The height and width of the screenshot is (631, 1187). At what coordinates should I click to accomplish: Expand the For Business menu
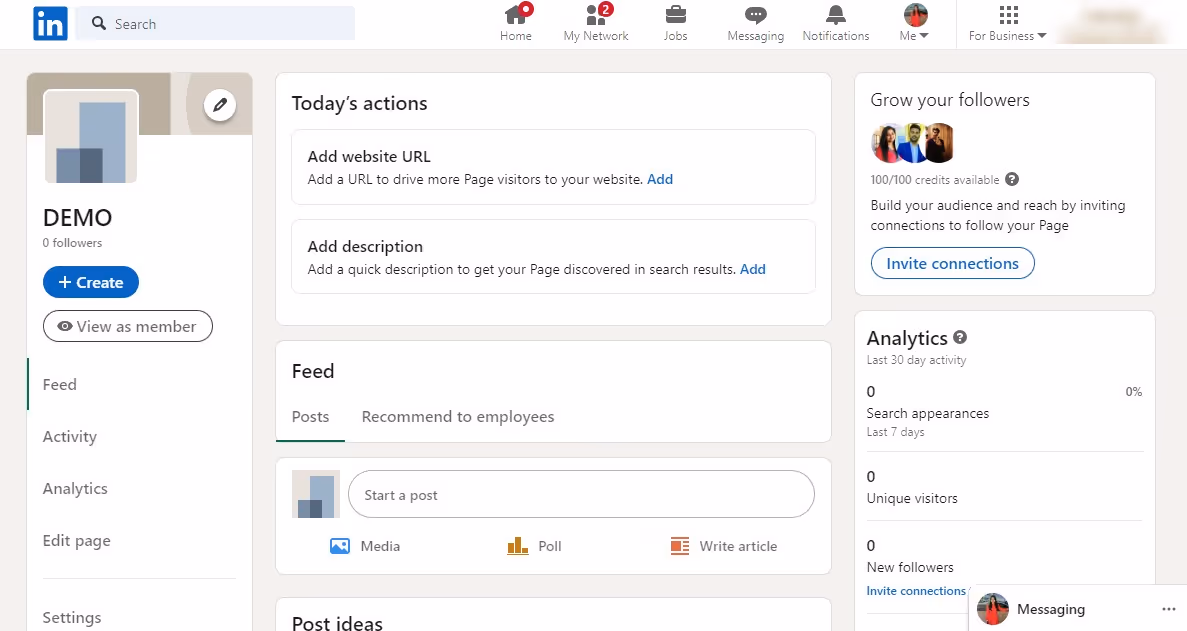pos(1007,22)
